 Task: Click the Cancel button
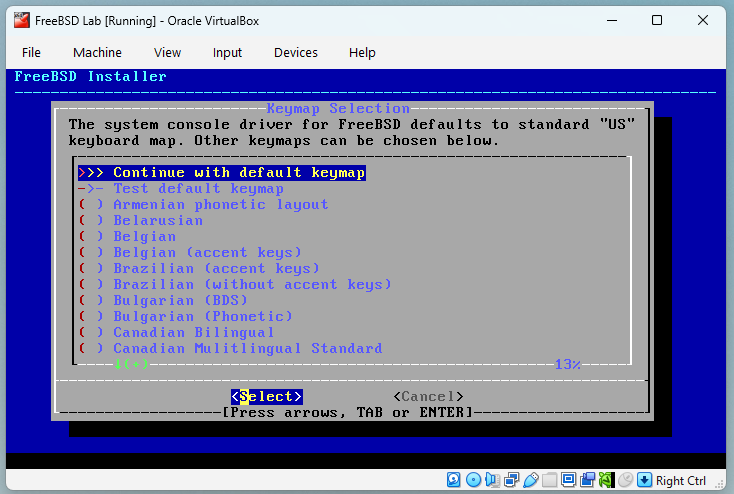(428, 397)
